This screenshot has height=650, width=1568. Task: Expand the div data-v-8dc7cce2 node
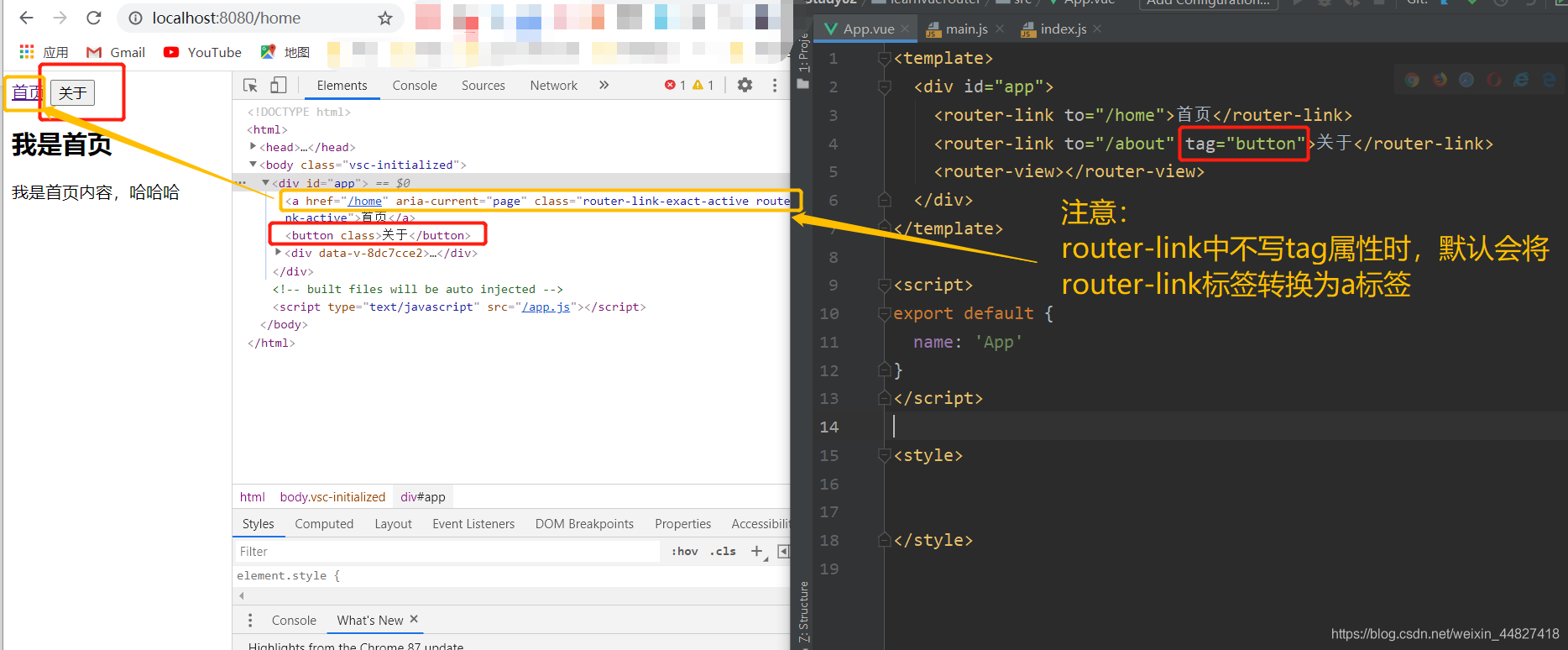(279, 252)
